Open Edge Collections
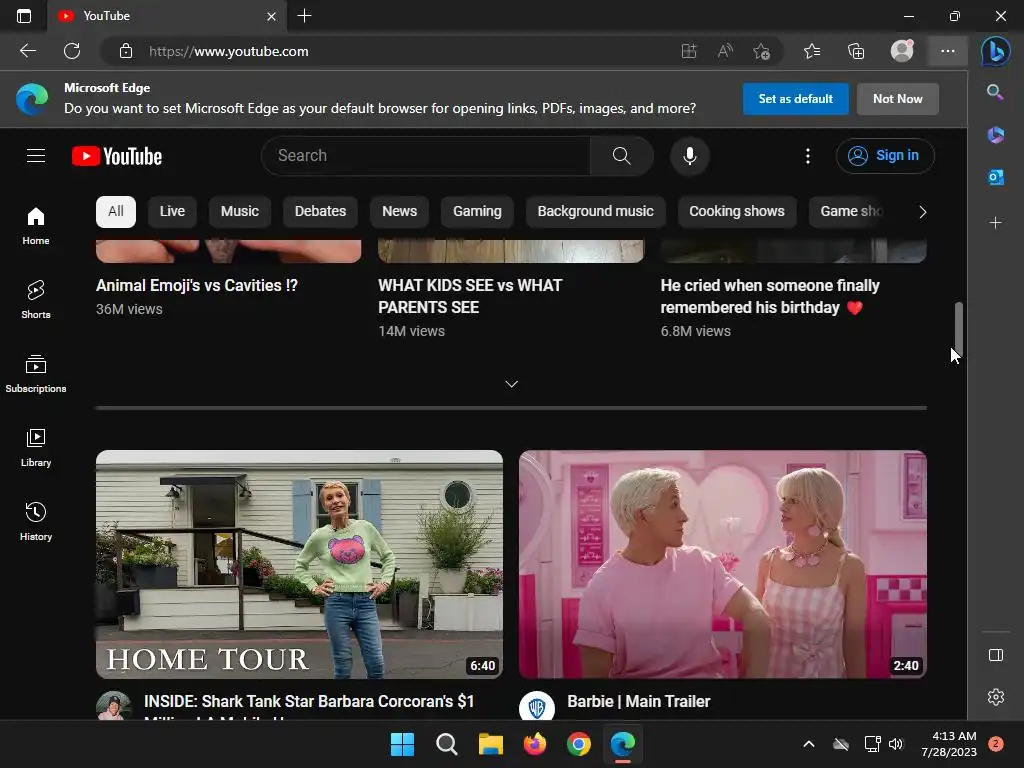1024x768 pixels. [x=856, y=51]
